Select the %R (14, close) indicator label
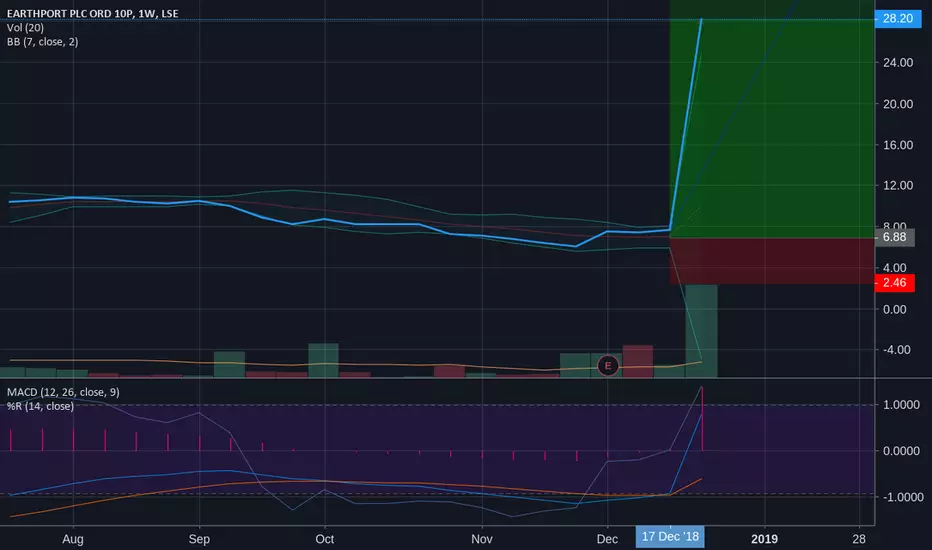Viewport: 932px width, 550px height. coord(40,406)
